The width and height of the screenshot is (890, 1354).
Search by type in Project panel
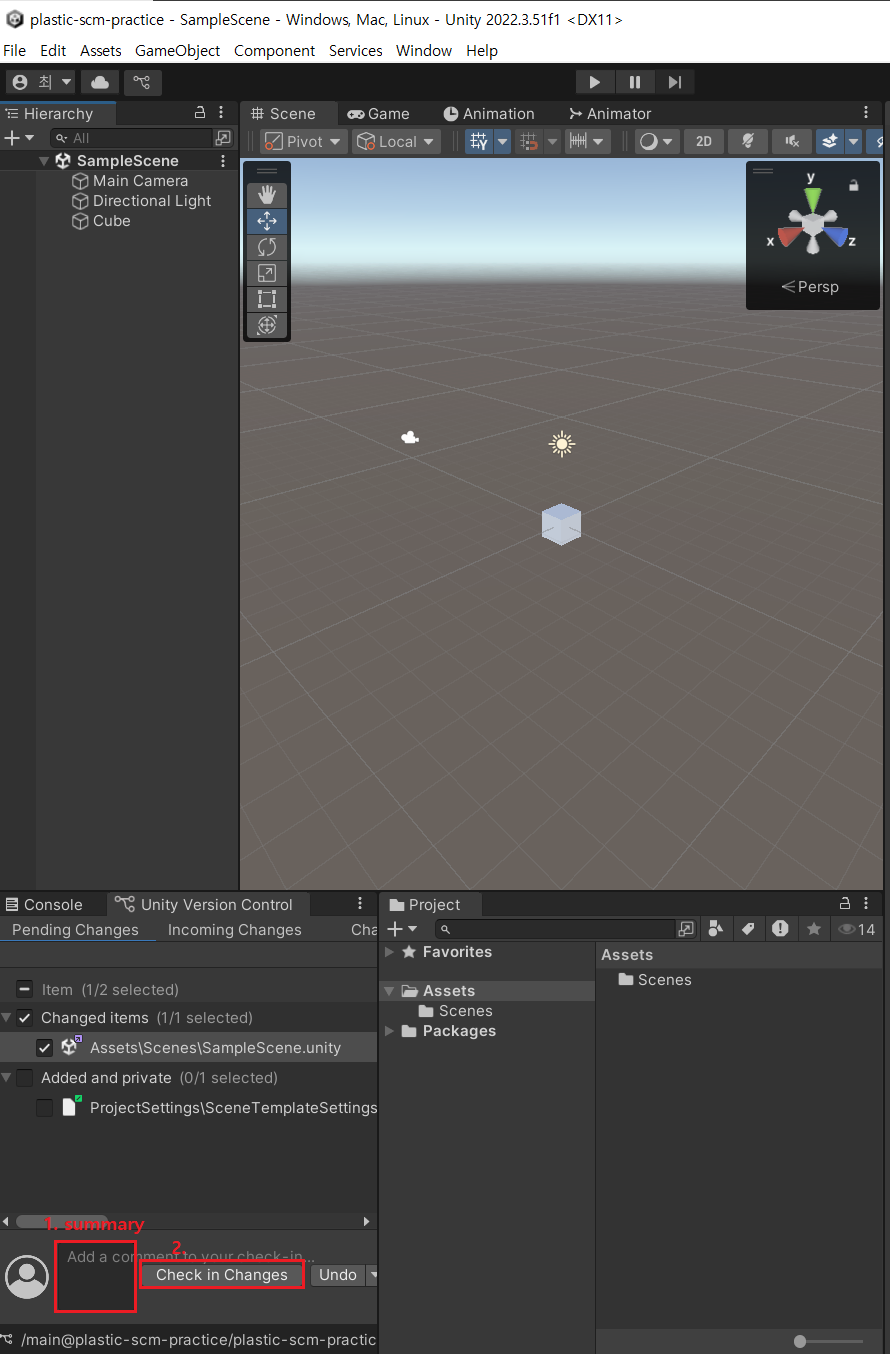click(x=715, y=929)
